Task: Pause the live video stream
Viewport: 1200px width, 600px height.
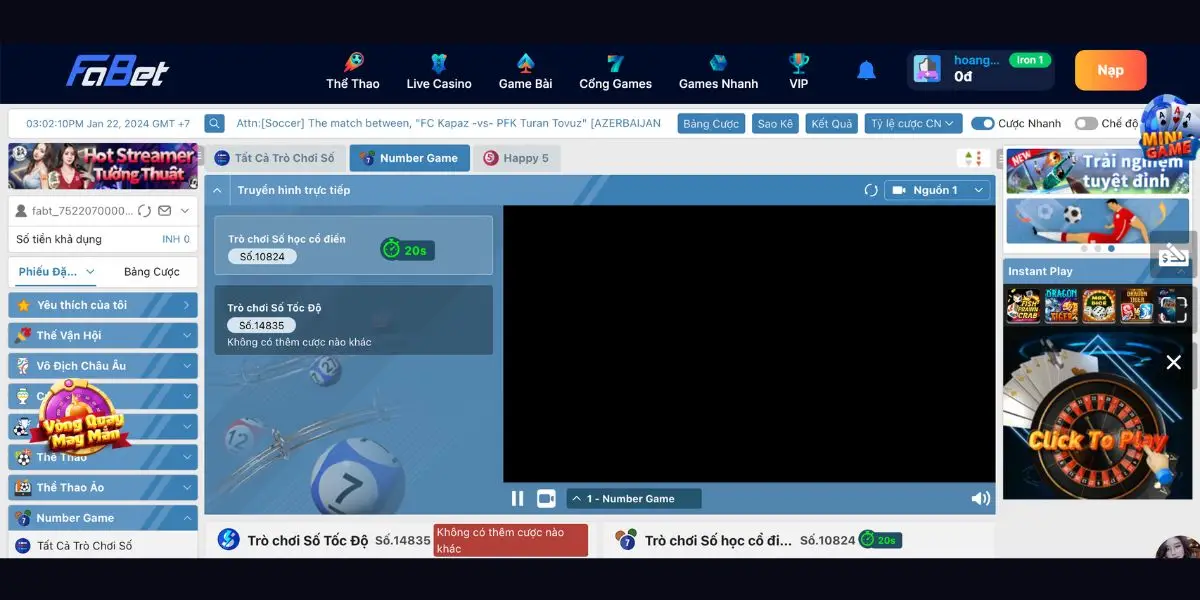Action: point(517,498)
